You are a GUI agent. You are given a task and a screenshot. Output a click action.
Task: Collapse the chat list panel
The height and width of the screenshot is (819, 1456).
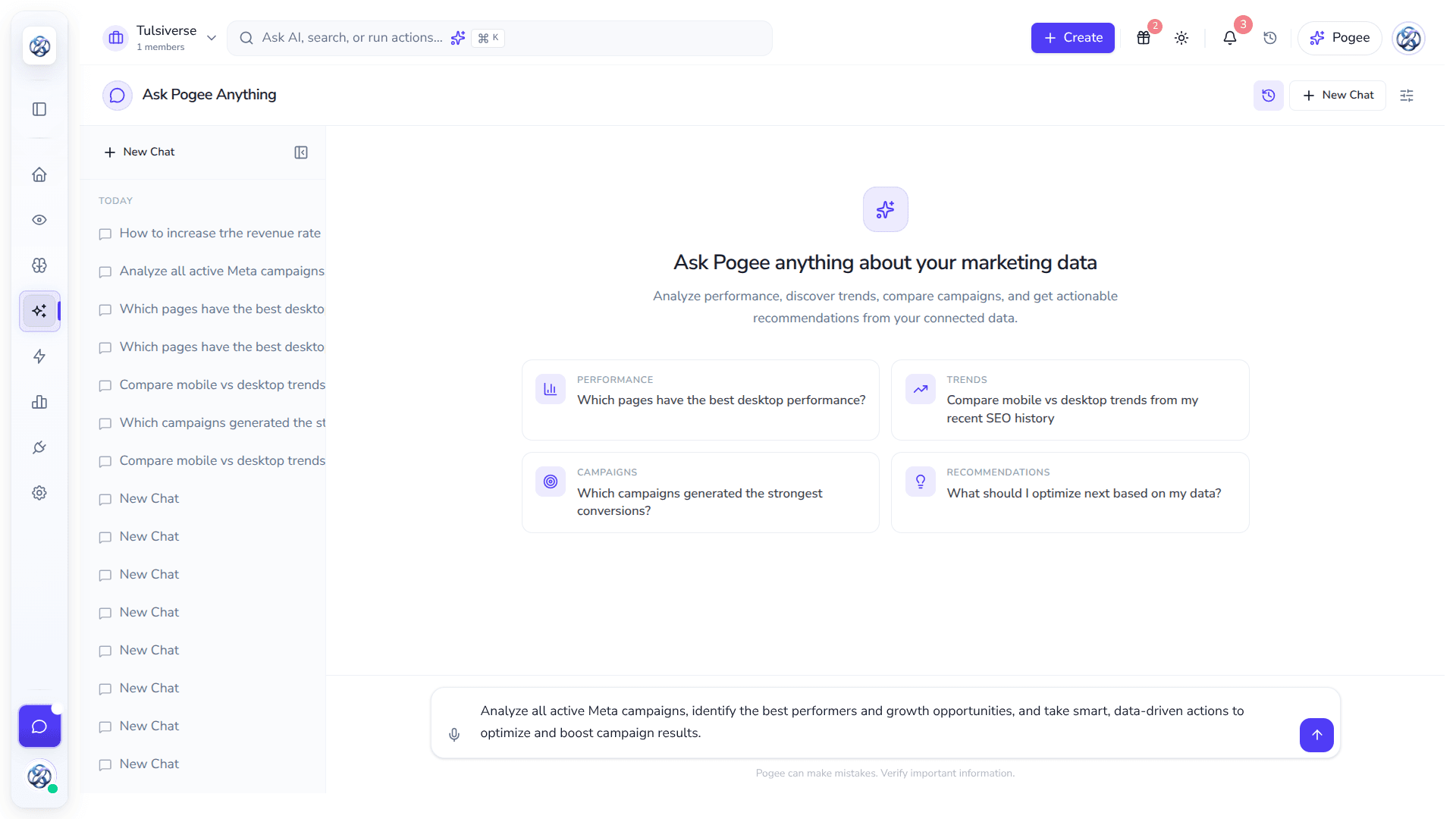click(x=301, y=152)
